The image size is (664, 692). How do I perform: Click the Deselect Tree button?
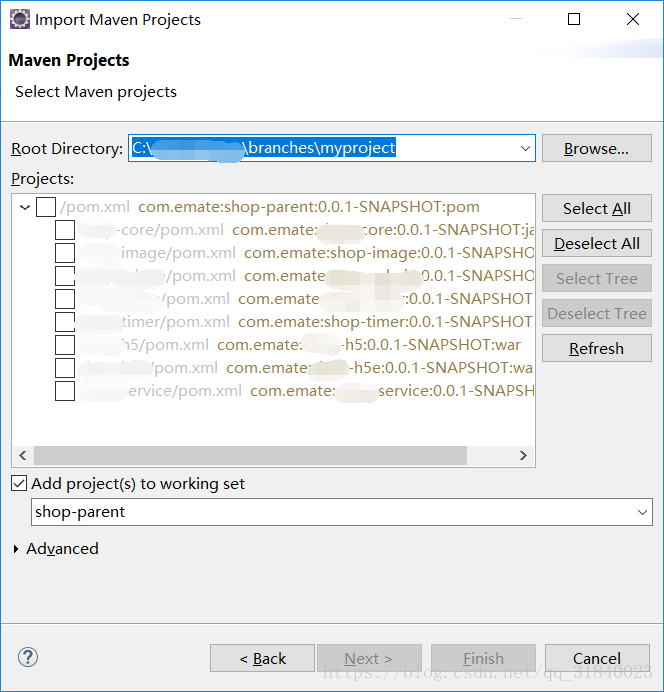pyautogui.click(x=596, y=313)
